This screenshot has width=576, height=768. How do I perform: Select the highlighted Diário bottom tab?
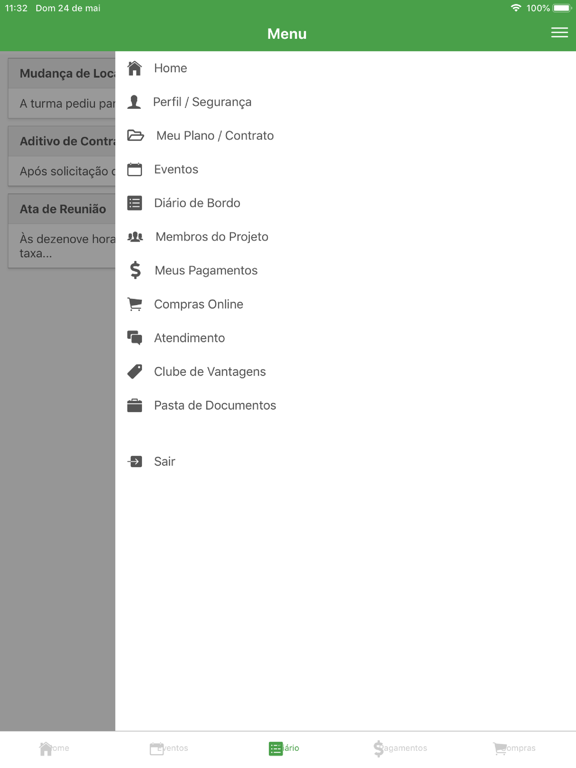pos(284,748)
